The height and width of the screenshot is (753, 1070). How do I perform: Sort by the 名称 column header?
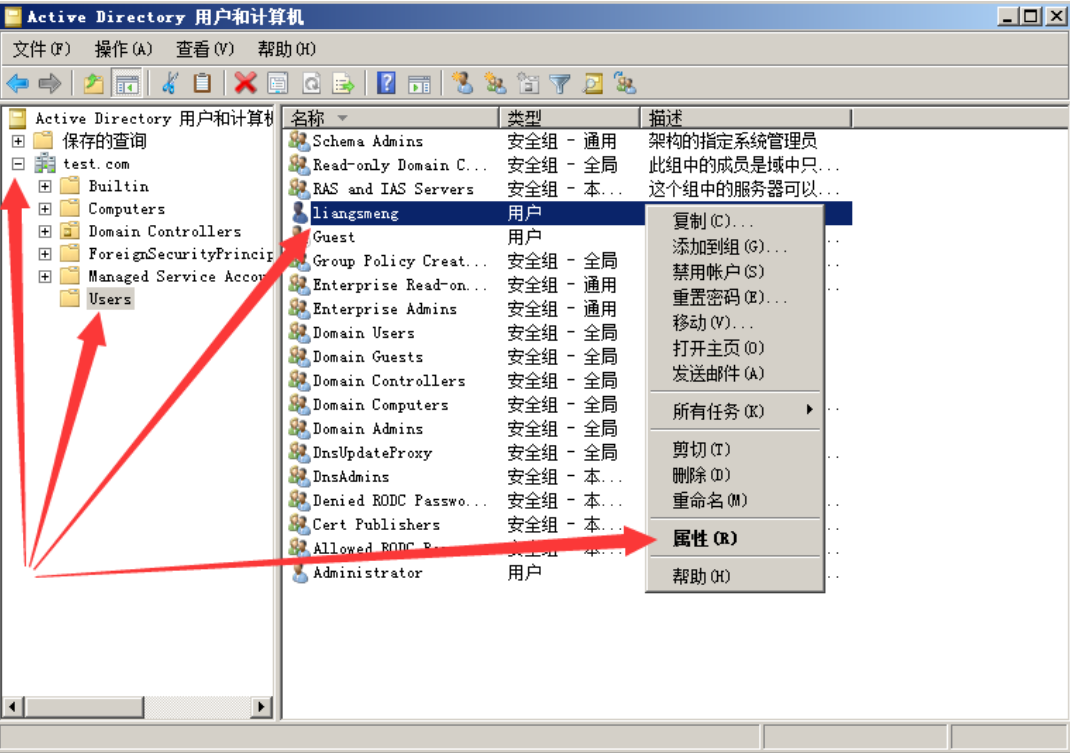(392, 118)
